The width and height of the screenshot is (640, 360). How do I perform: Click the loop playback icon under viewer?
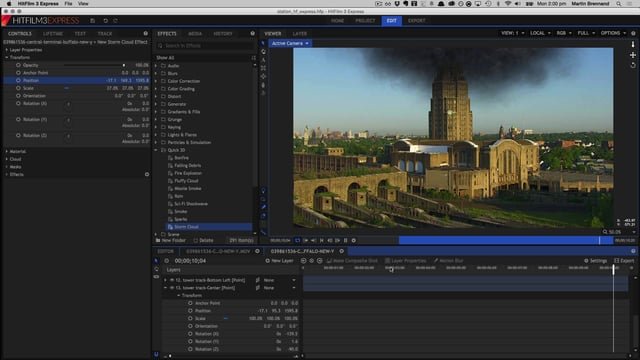(x=298, y=240)
